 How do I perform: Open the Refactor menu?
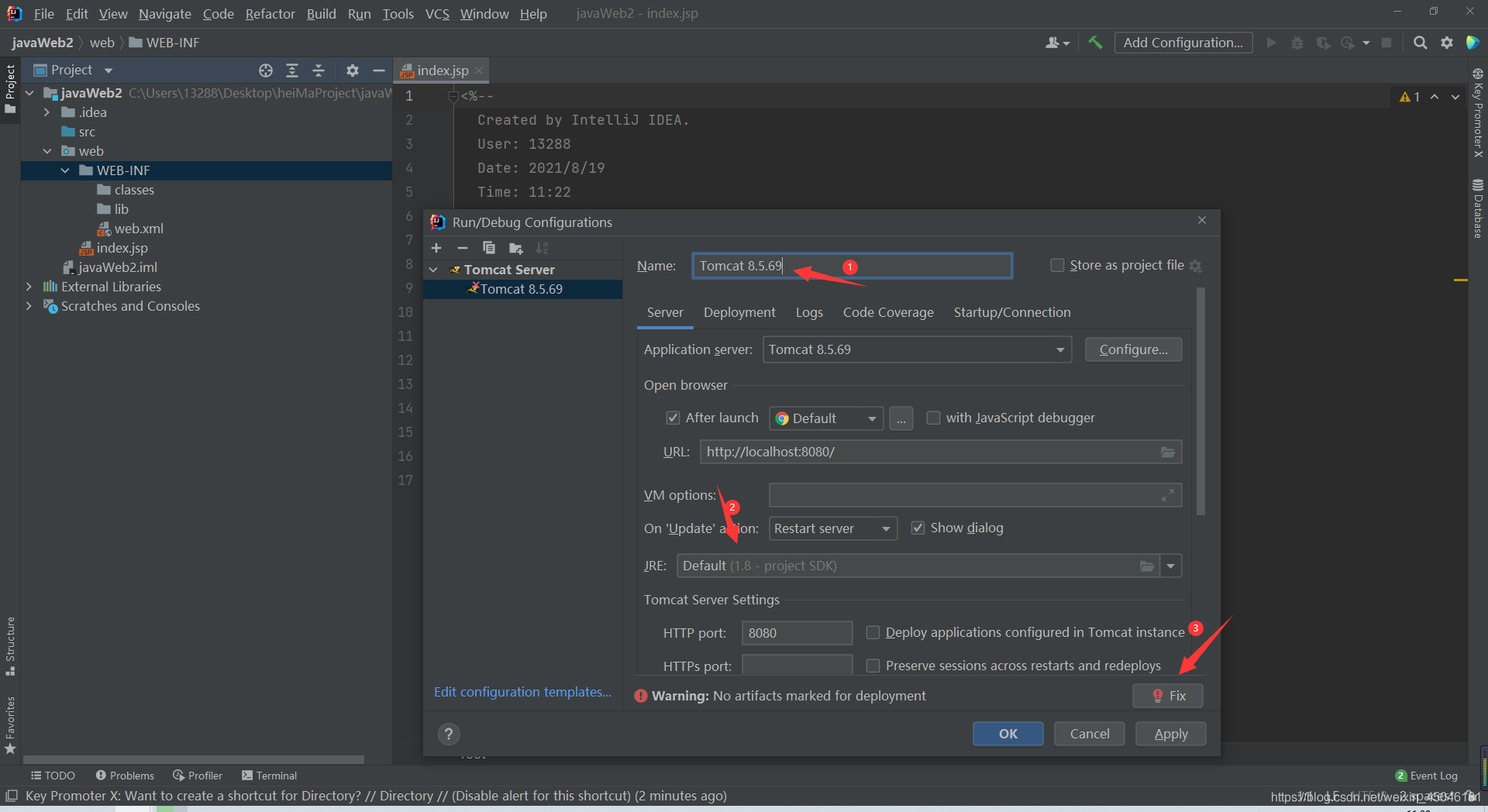(x=270, y=14)
